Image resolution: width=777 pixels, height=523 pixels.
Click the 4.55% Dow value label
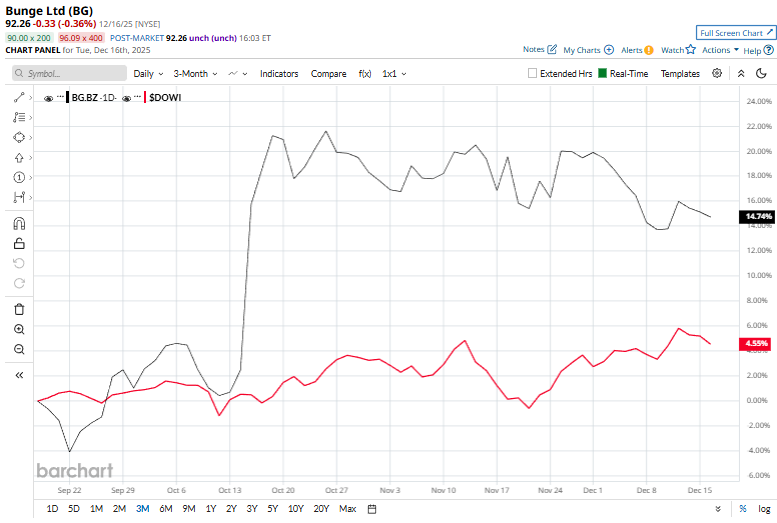coord(755,344)
